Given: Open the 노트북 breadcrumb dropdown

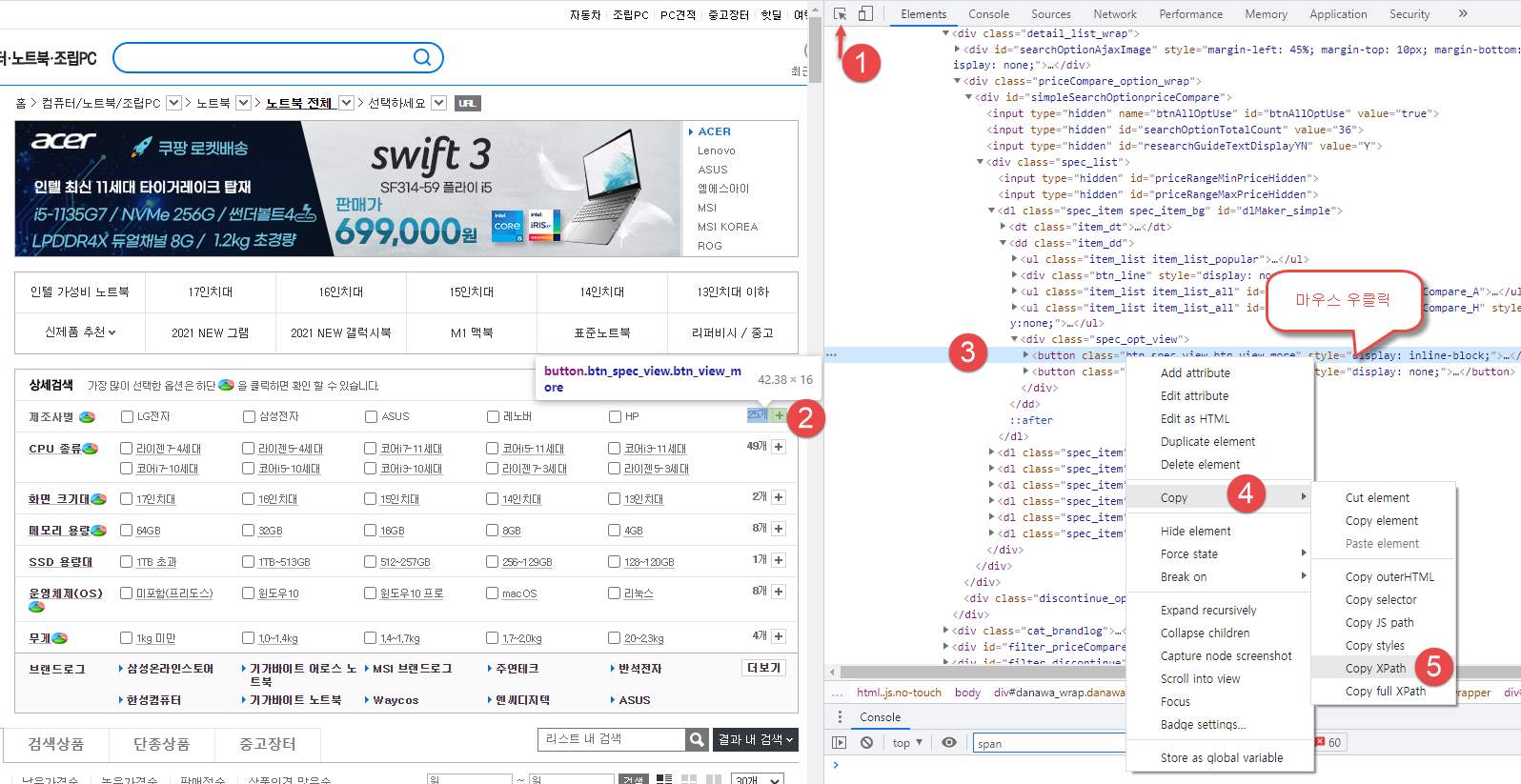Looking at the screenshot, I should tap(243, 103).
